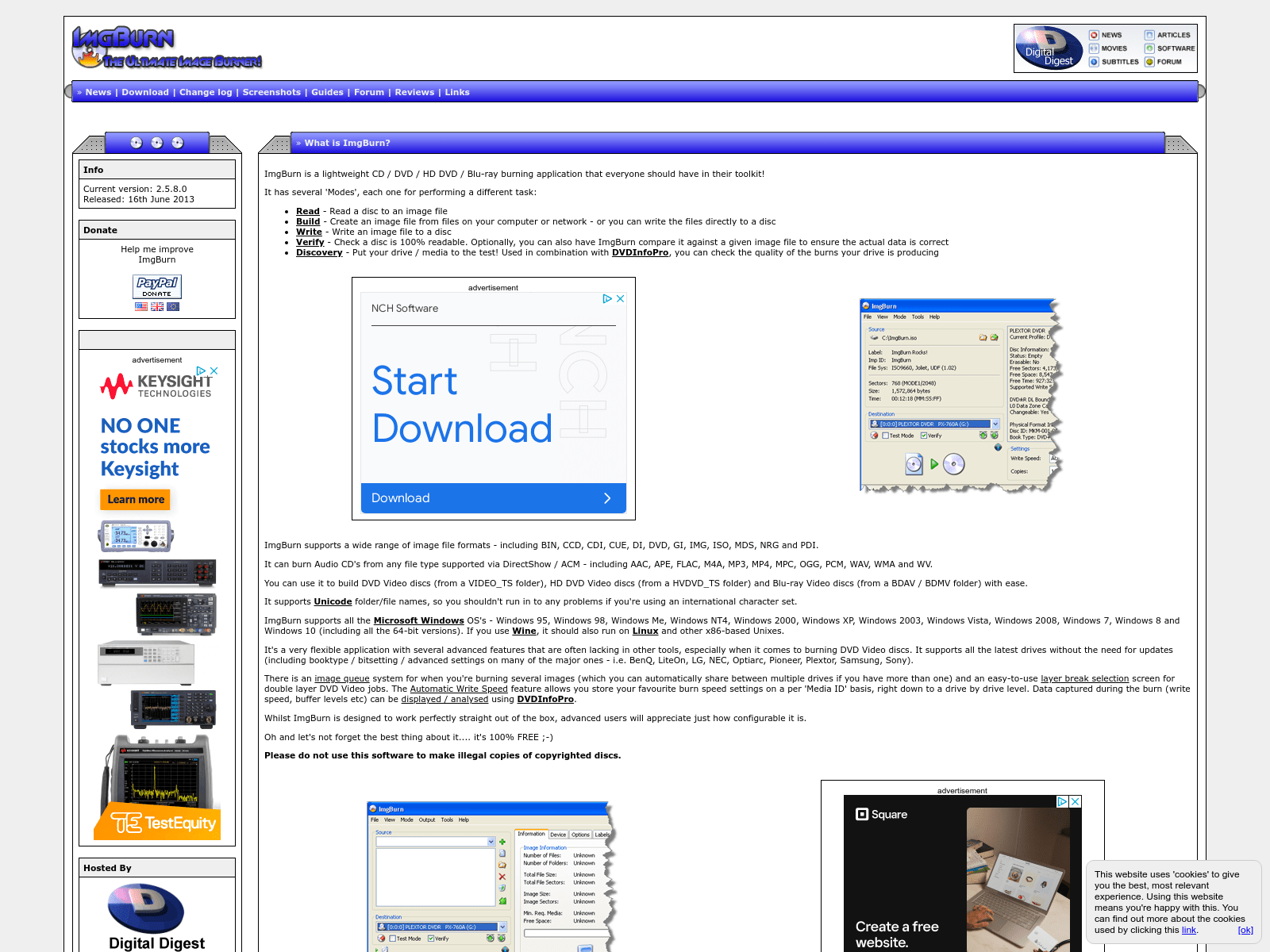Close the Keysight sidebar advertisement
The width and height of the screenshot is (1270, 952).
pos(214,370)
